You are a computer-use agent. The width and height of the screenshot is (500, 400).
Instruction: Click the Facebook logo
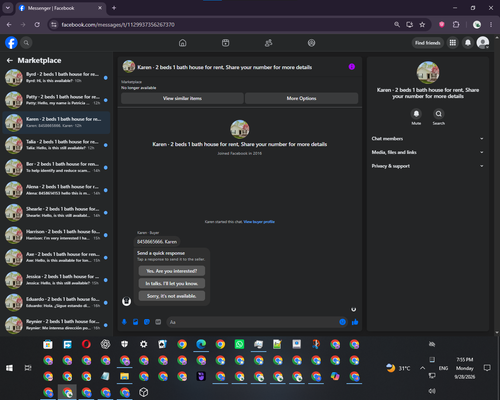coord(11,43)
